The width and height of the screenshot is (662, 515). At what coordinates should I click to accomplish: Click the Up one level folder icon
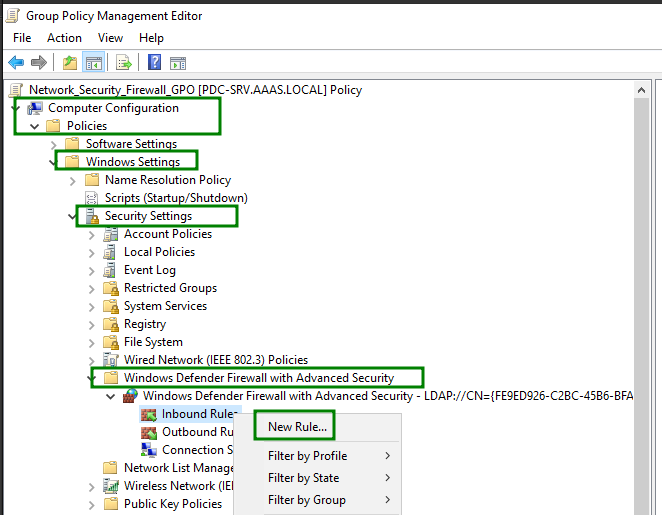pyautogui.click(x=70, y=63)
